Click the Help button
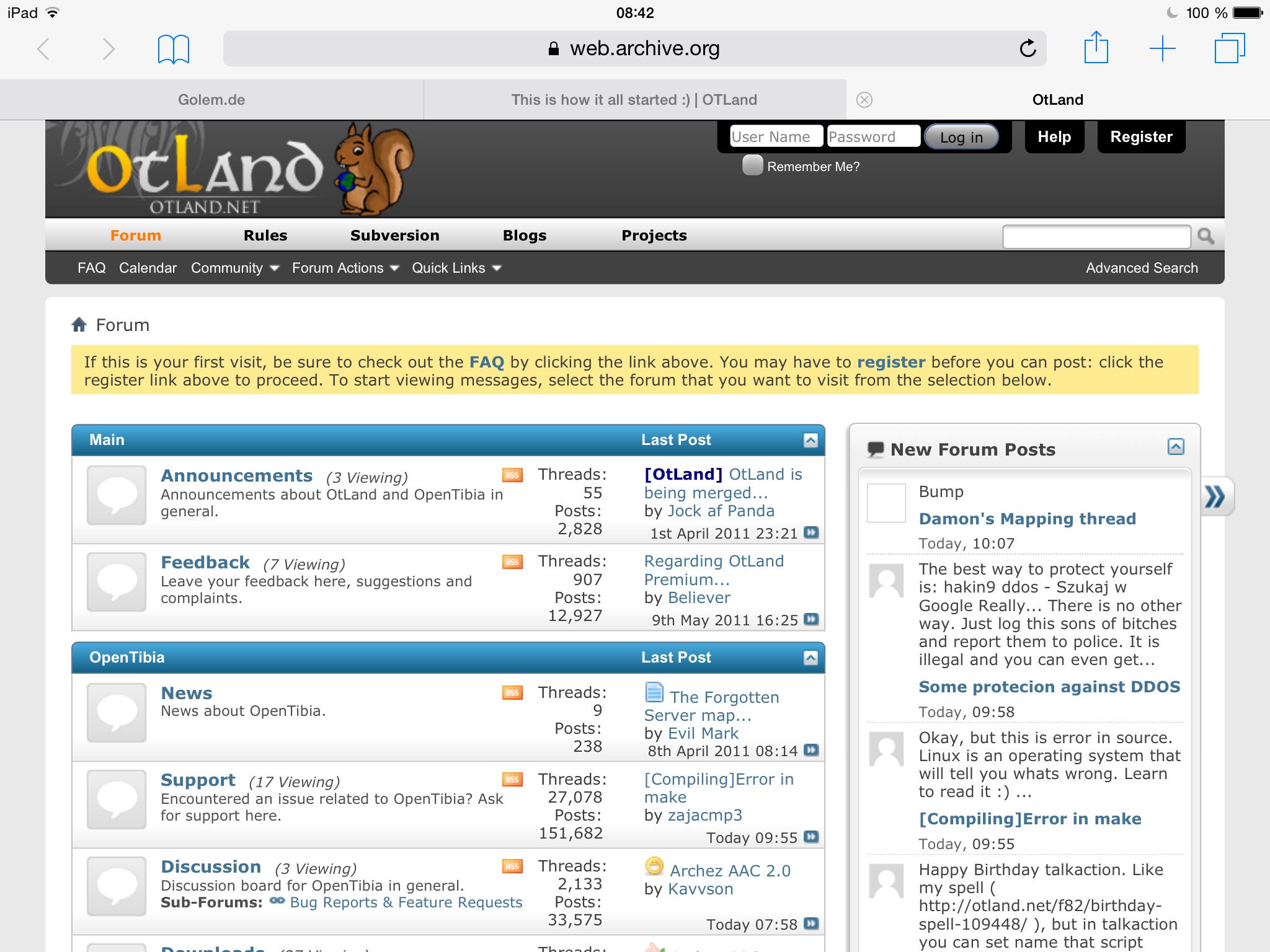1270x952 pixels. pos(1054,137)
